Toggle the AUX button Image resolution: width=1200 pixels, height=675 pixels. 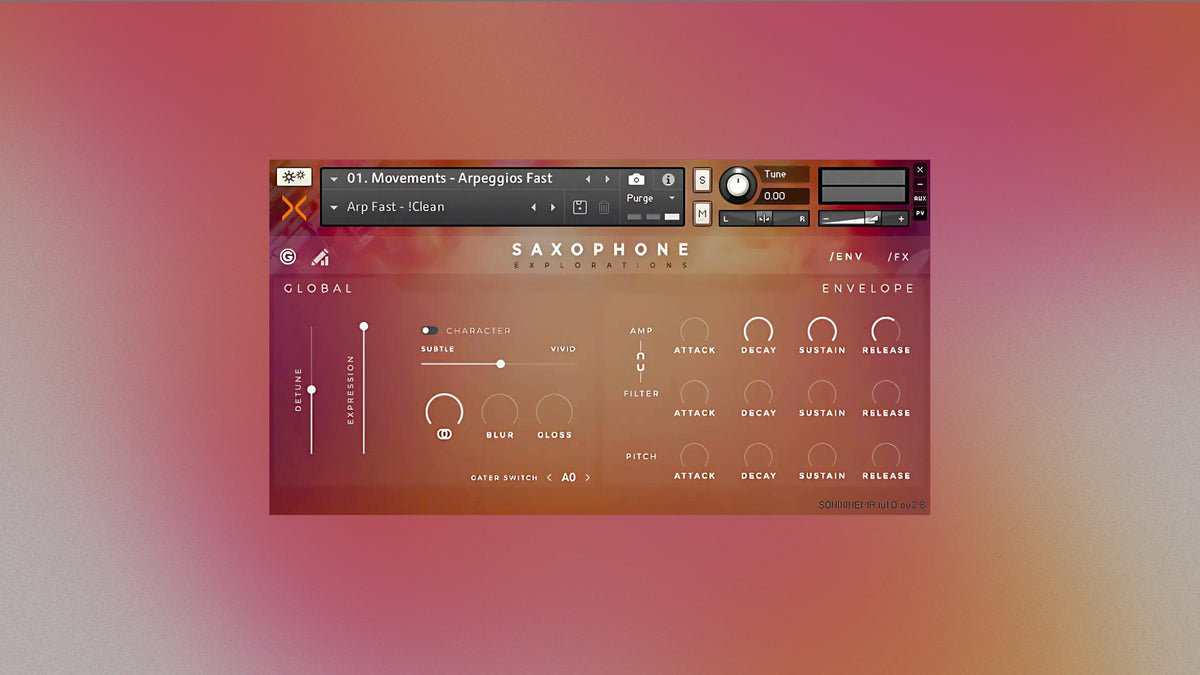920,198
